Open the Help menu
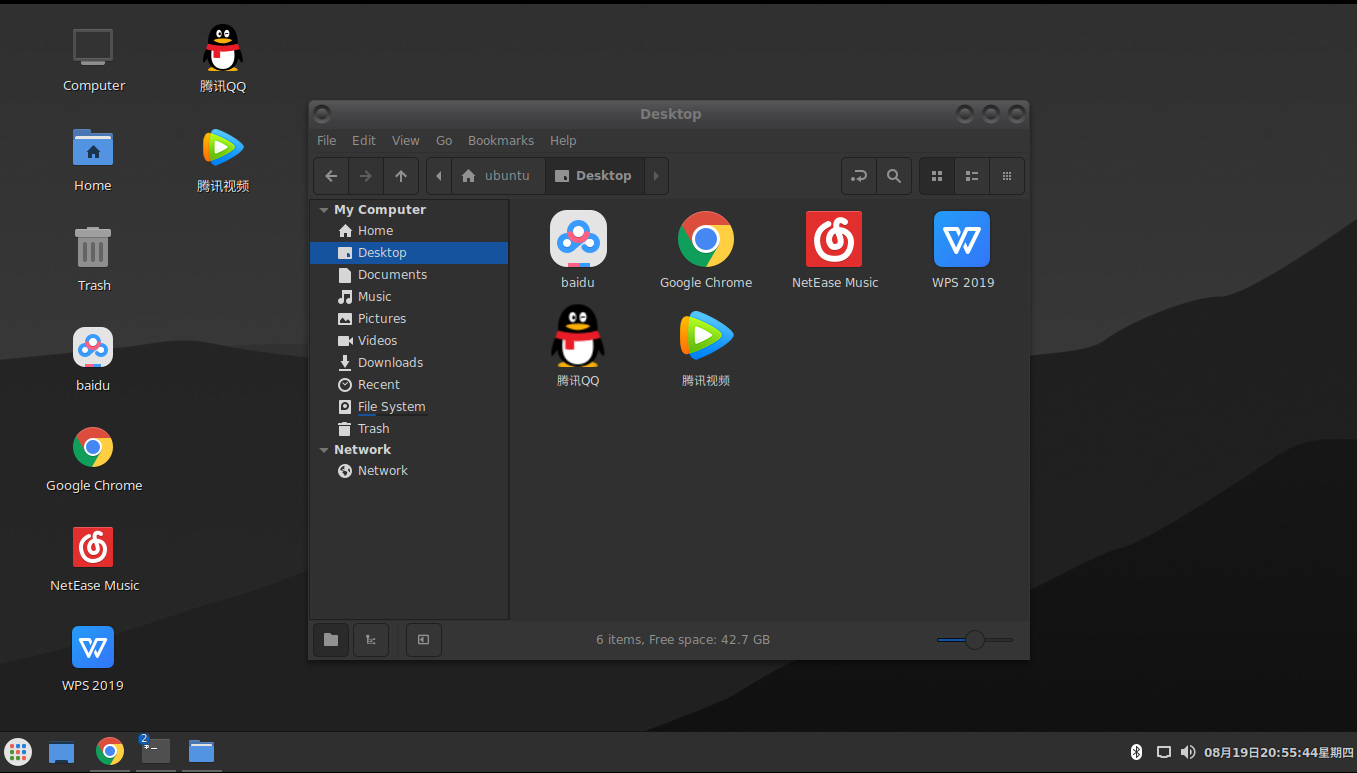This screenshot has height=773, width=1357. pyautogui.click(x=563, y=141)
